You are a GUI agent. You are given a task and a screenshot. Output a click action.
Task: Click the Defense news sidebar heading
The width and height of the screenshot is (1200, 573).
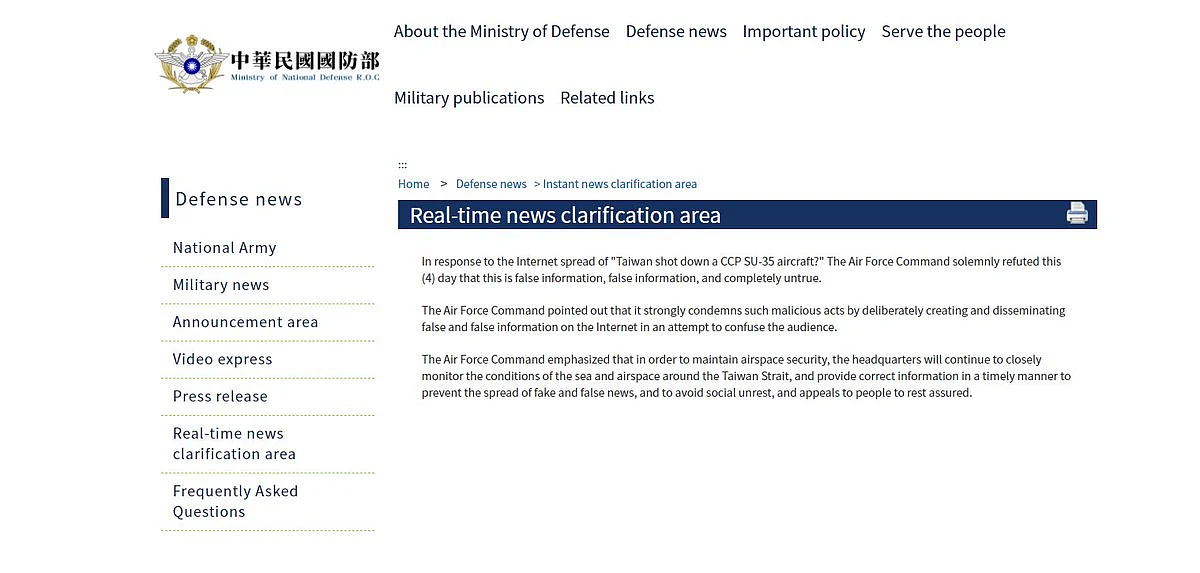238,199
